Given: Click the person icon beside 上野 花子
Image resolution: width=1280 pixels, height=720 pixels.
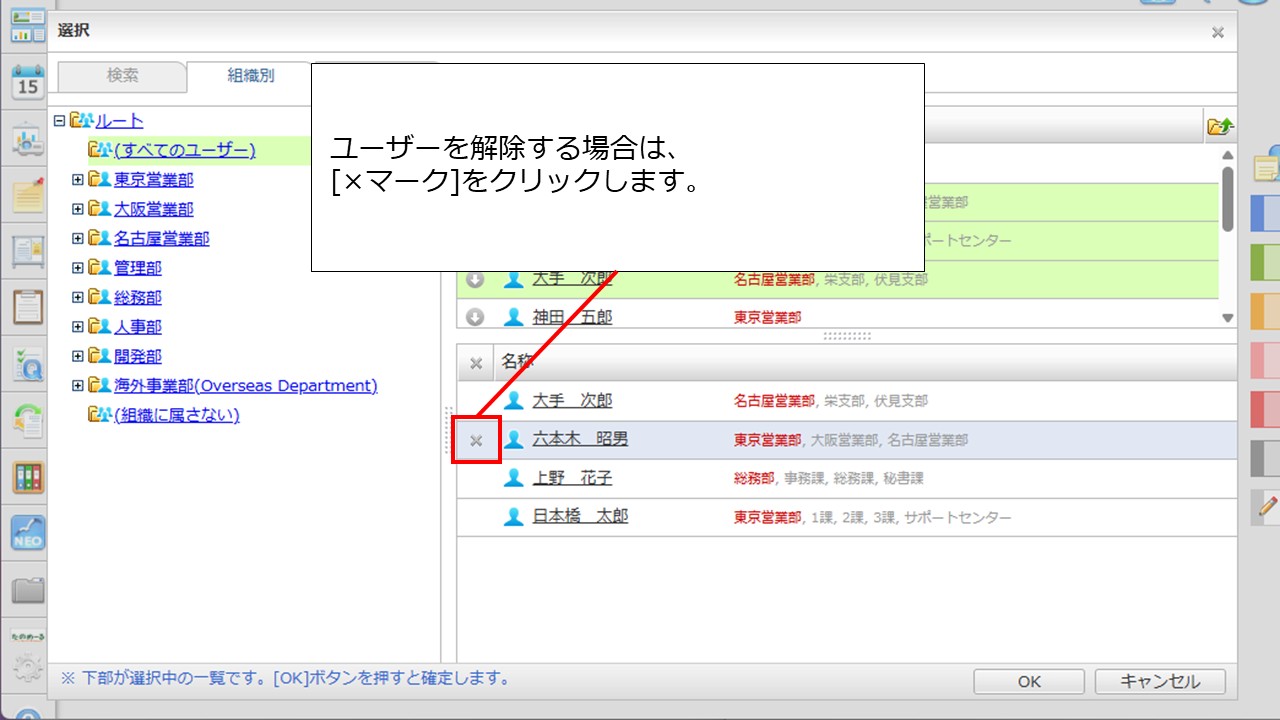Looking at the screenshot, I should pos(513,478).
